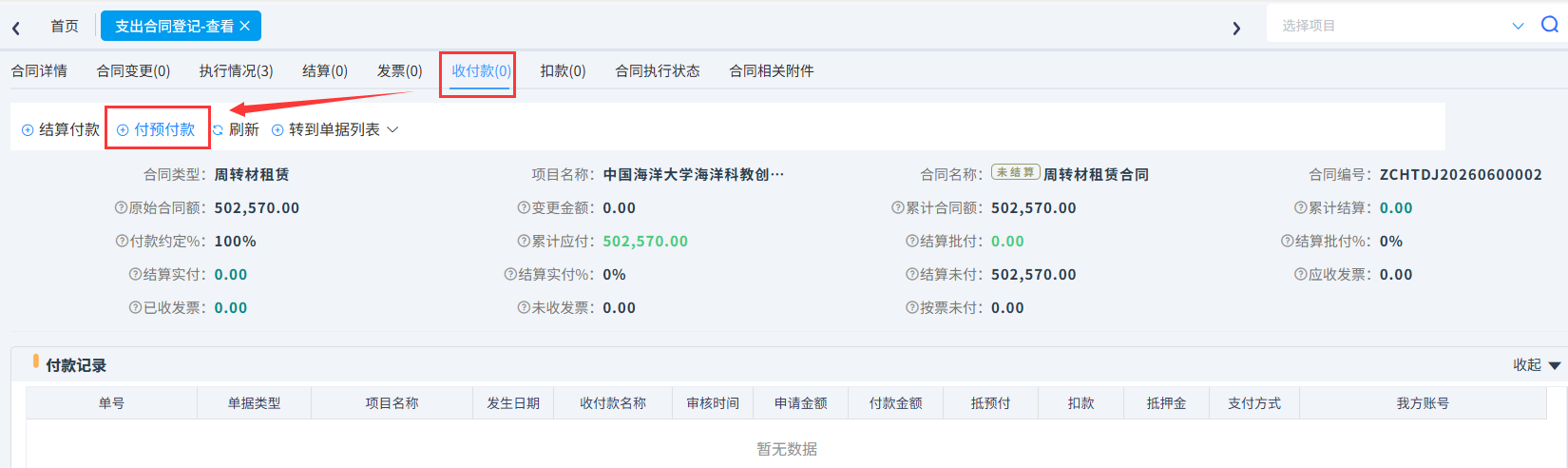Open the 执行情况(3) tab
Screen dimensions: 1568x468
[x=236, y=70]
